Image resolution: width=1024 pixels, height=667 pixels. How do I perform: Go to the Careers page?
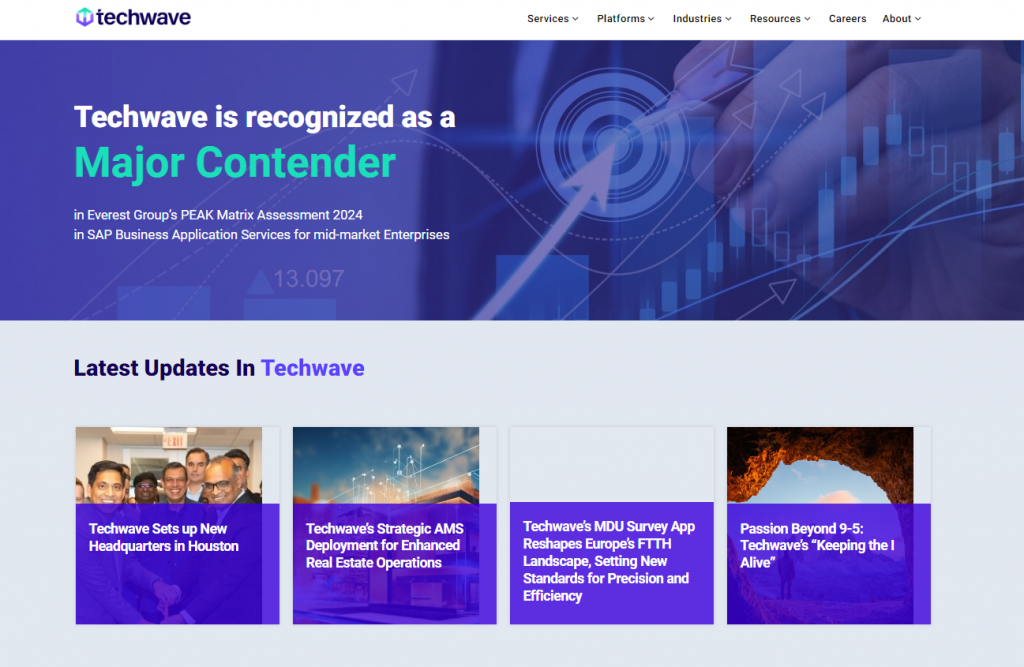(848, 19)
